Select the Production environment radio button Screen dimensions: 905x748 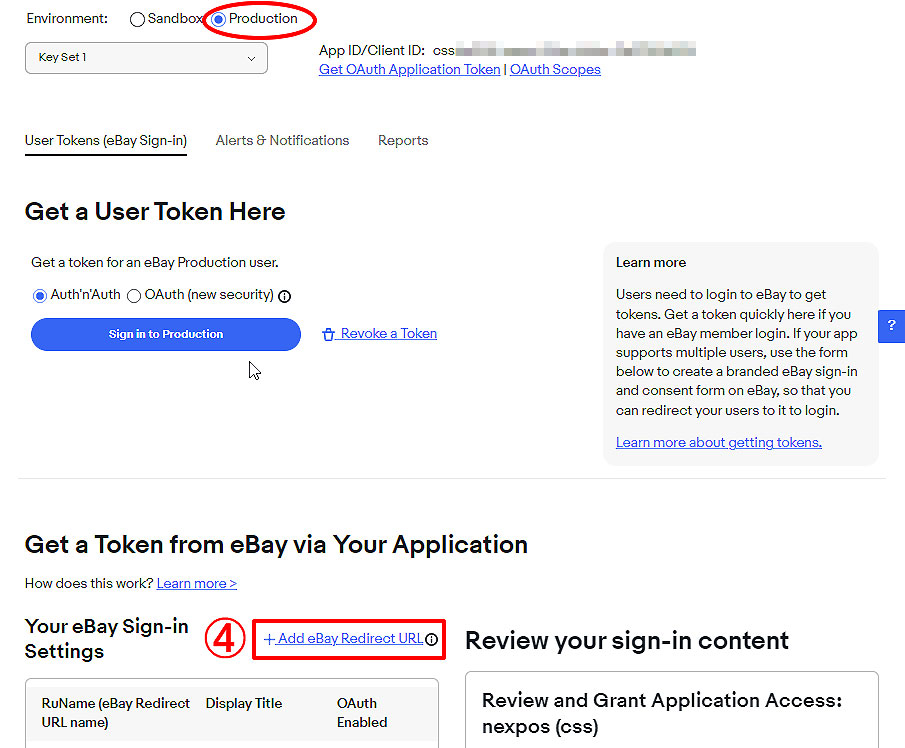[219, 19]
